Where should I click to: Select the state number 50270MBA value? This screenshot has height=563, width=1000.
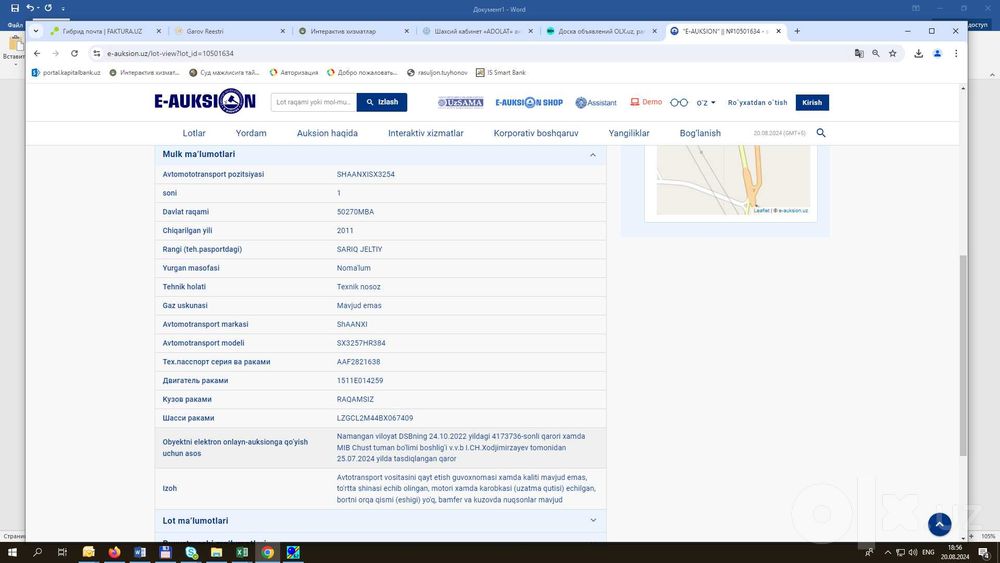point(355,212)
